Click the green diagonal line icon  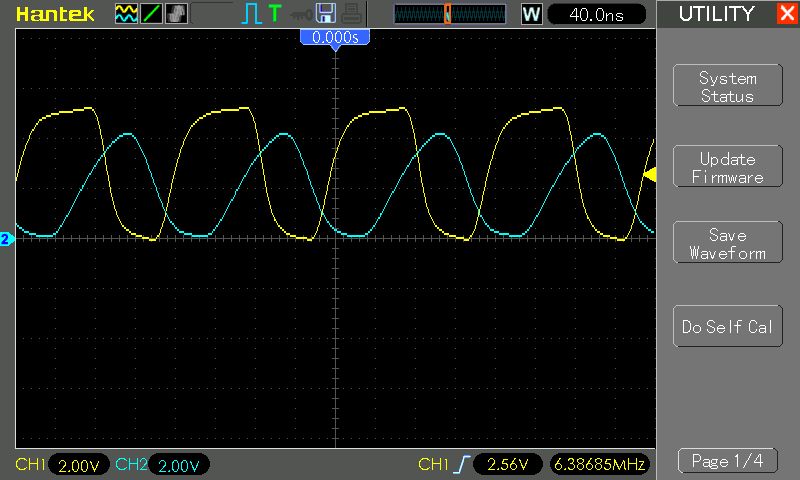click(152, 14)
